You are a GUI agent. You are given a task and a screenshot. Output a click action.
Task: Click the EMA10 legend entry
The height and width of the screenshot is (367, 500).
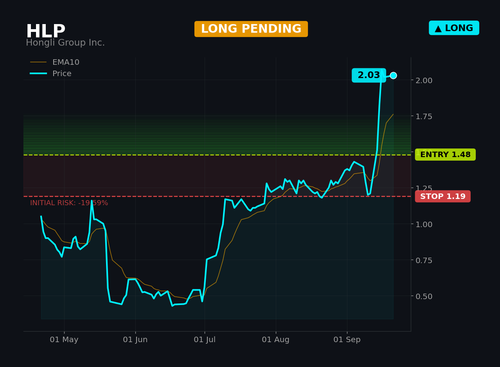click(55, 62)
